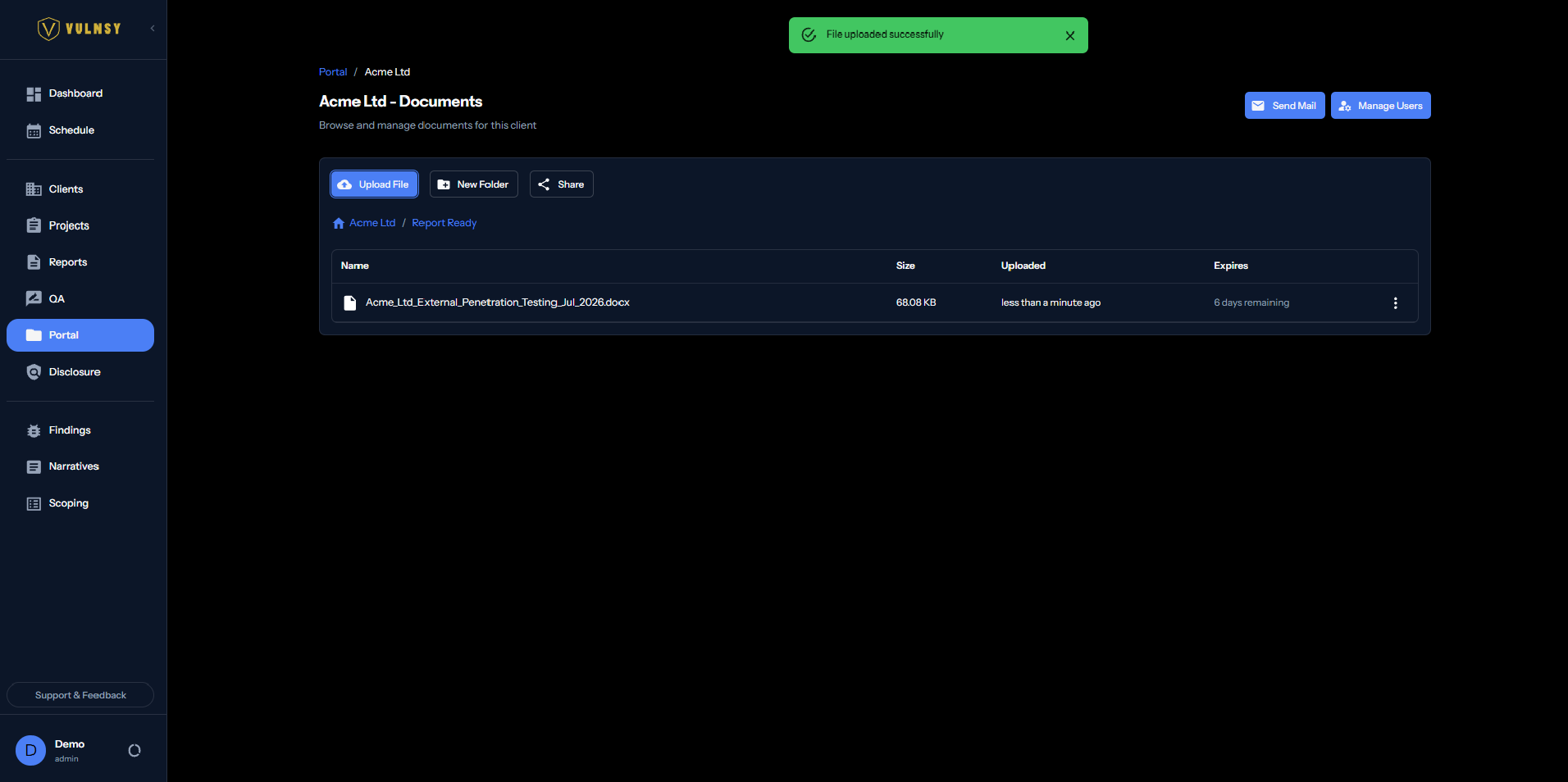Image resolution: width=1568 pixels, height=782 pixels.
Task: Click the Upload File button
Action: tap(374, 184)
